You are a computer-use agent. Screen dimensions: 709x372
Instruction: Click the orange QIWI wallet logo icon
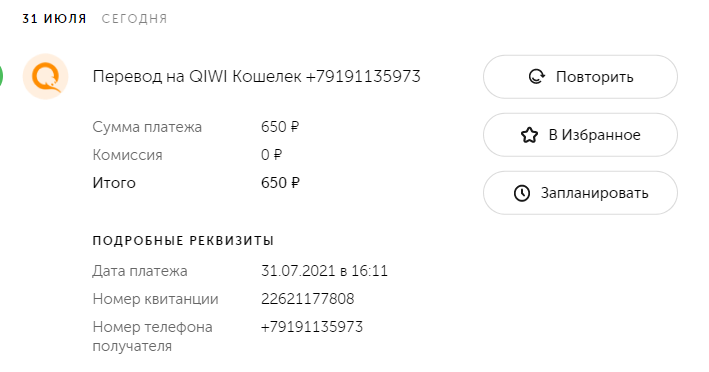coord(46,76)
